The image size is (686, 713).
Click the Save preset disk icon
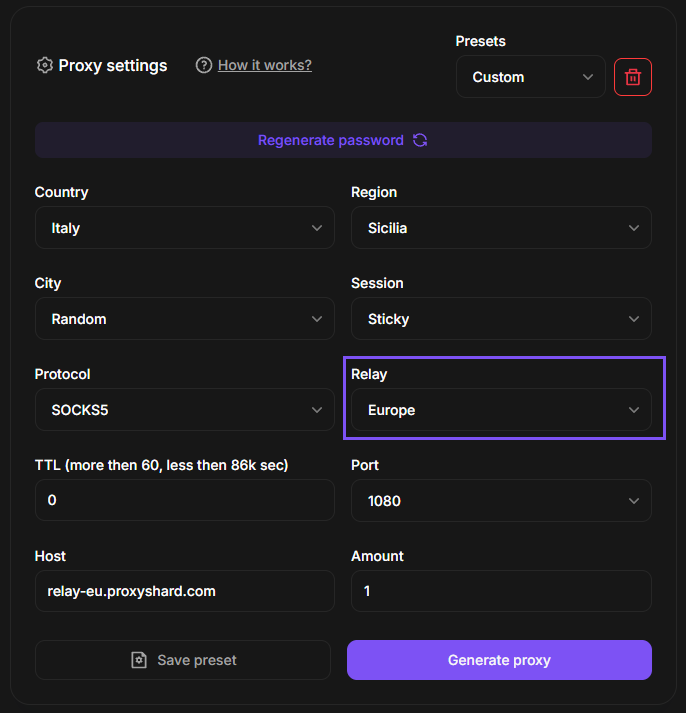pyautogui.click(x=139, y=660)
